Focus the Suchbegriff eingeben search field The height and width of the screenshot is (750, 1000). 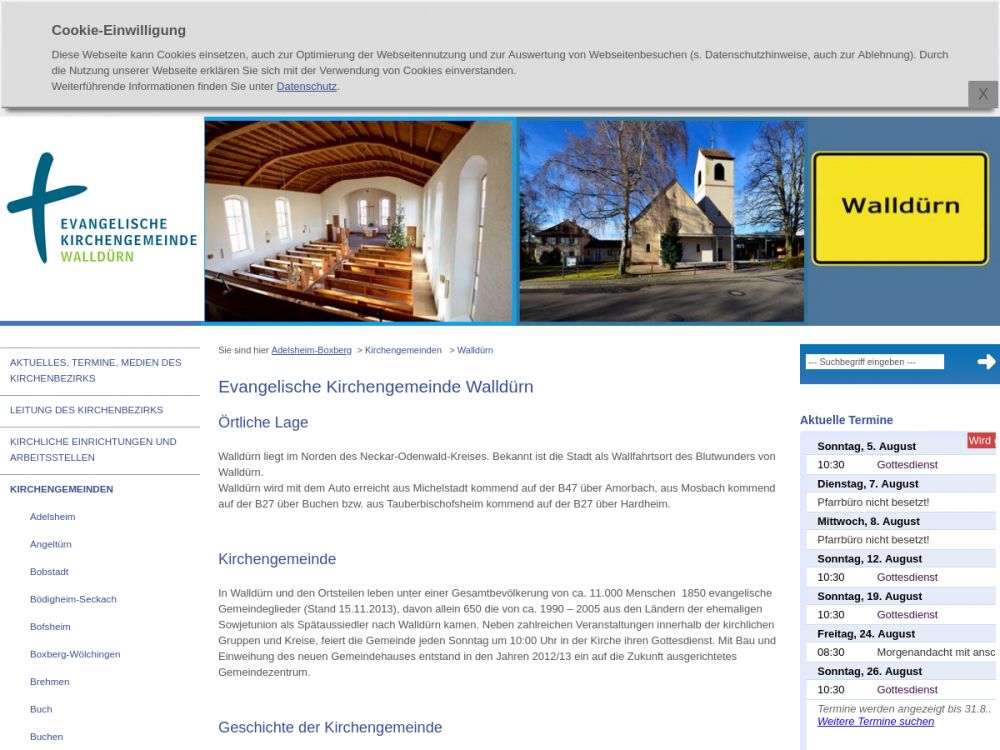874,362
